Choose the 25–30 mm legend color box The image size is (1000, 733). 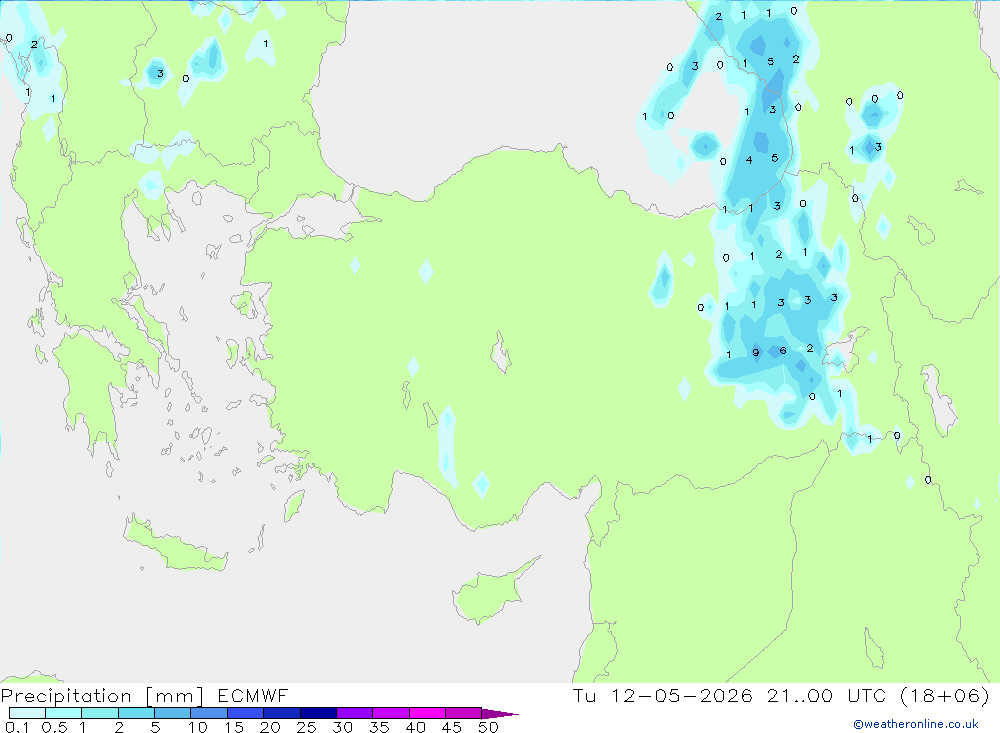[318, 713]
